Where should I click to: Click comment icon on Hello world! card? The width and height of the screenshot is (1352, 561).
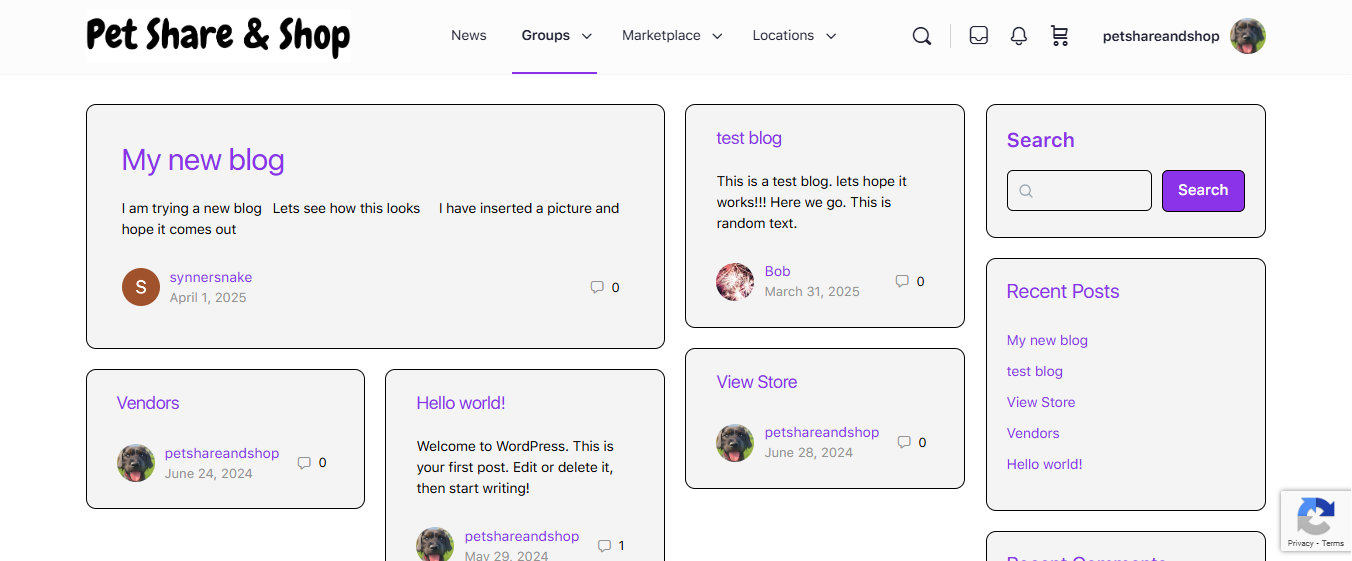pos(604,546)
